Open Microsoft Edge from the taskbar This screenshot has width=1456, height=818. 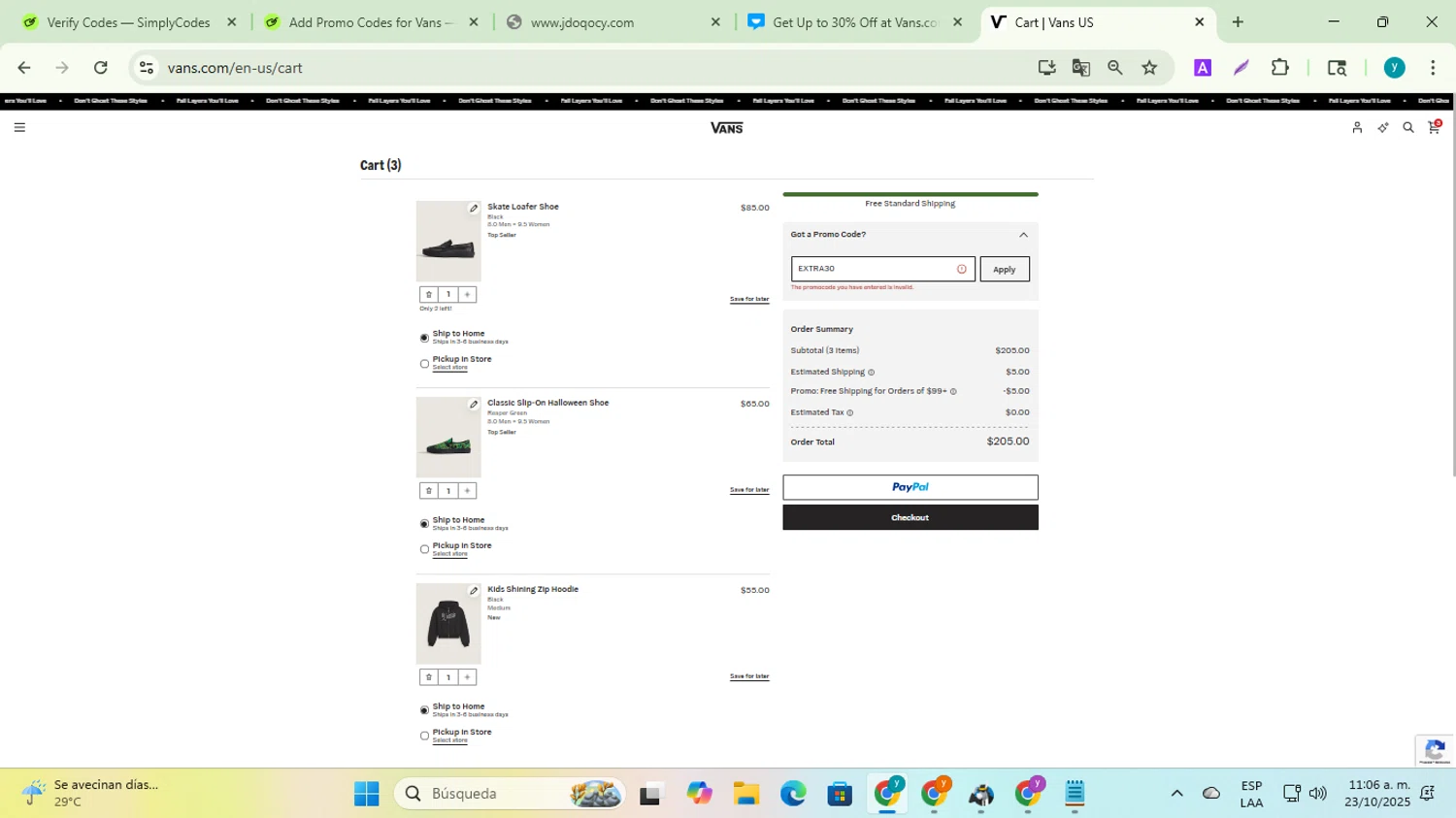pos(793,794)
